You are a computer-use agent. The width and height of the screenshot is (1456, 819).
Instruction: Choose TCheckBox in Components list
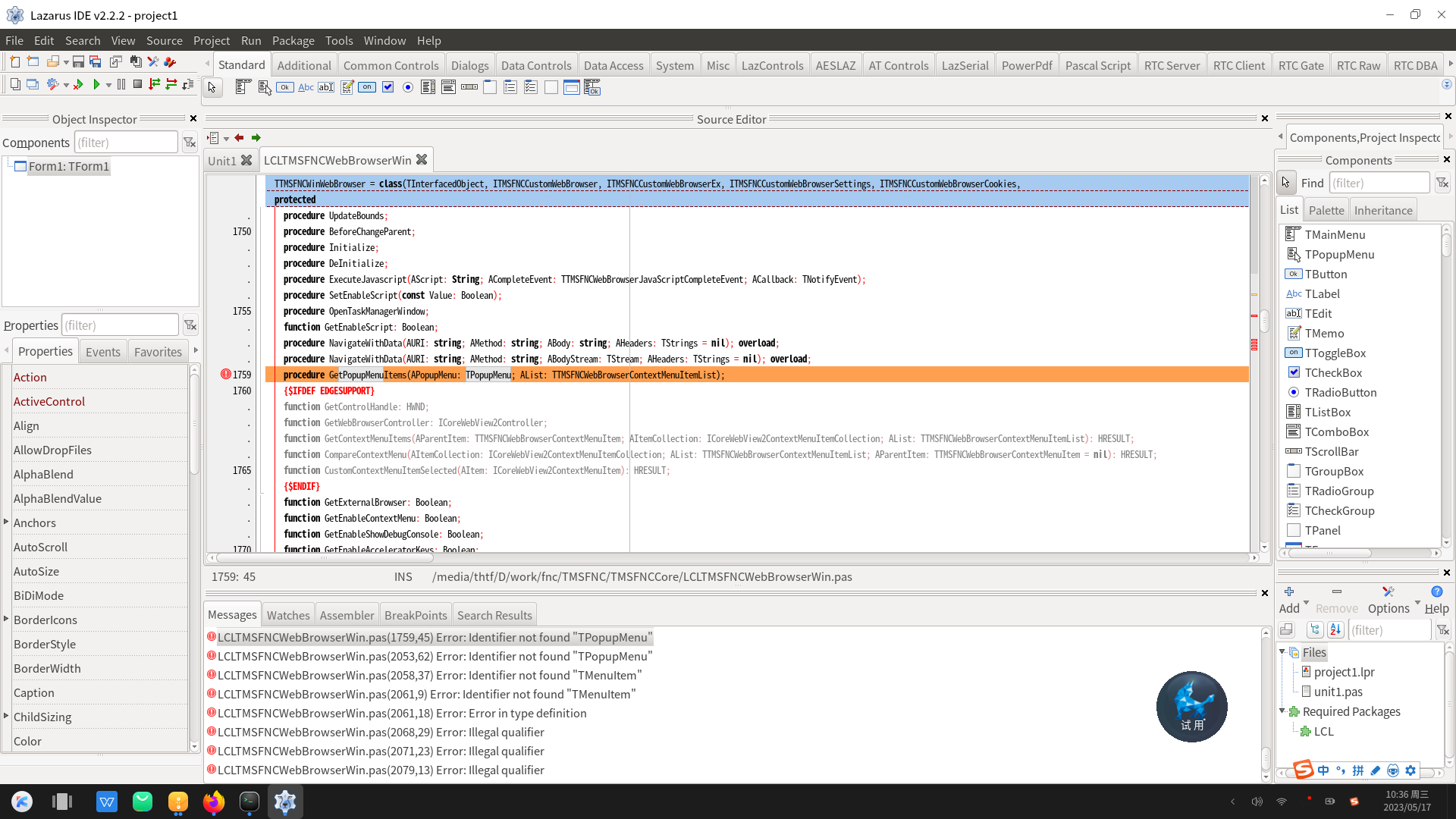[x=1333, y=372]
